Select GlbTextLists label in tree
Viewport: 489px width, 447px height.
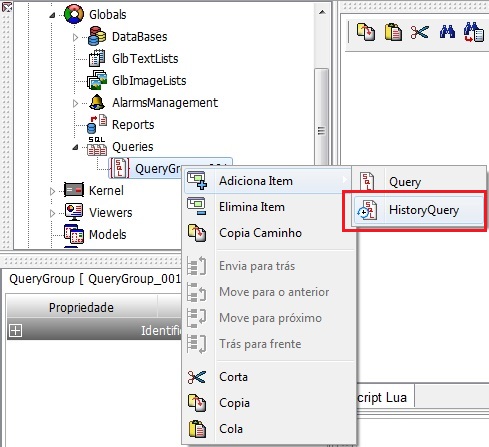tap(145, 58)
